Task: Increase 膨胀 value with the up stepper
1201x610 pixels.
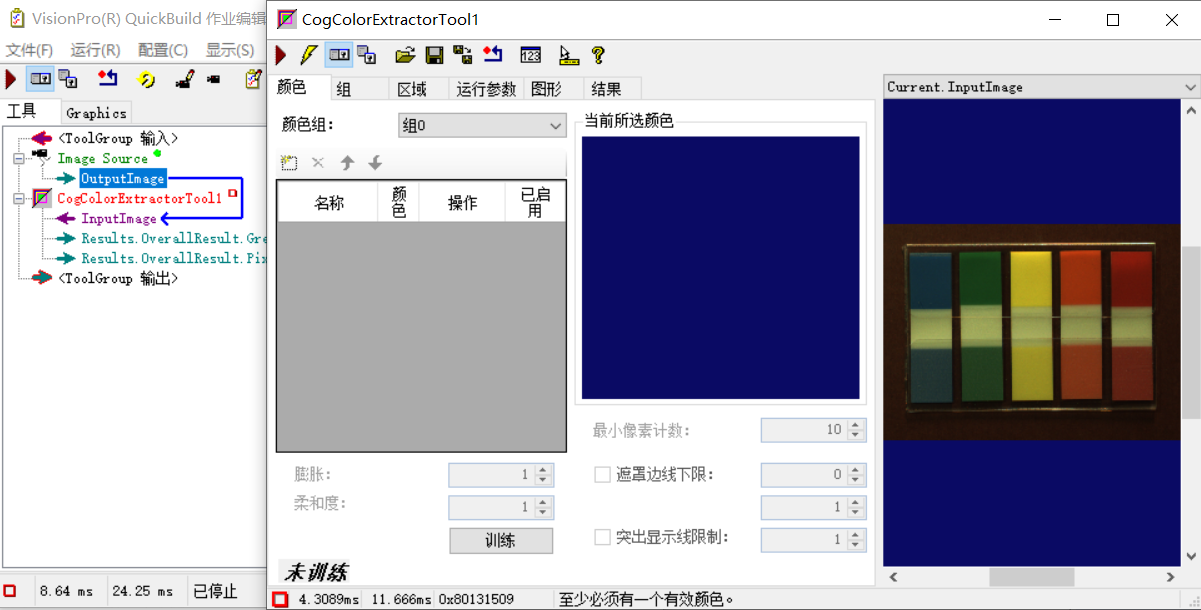Action: point(545,469)
